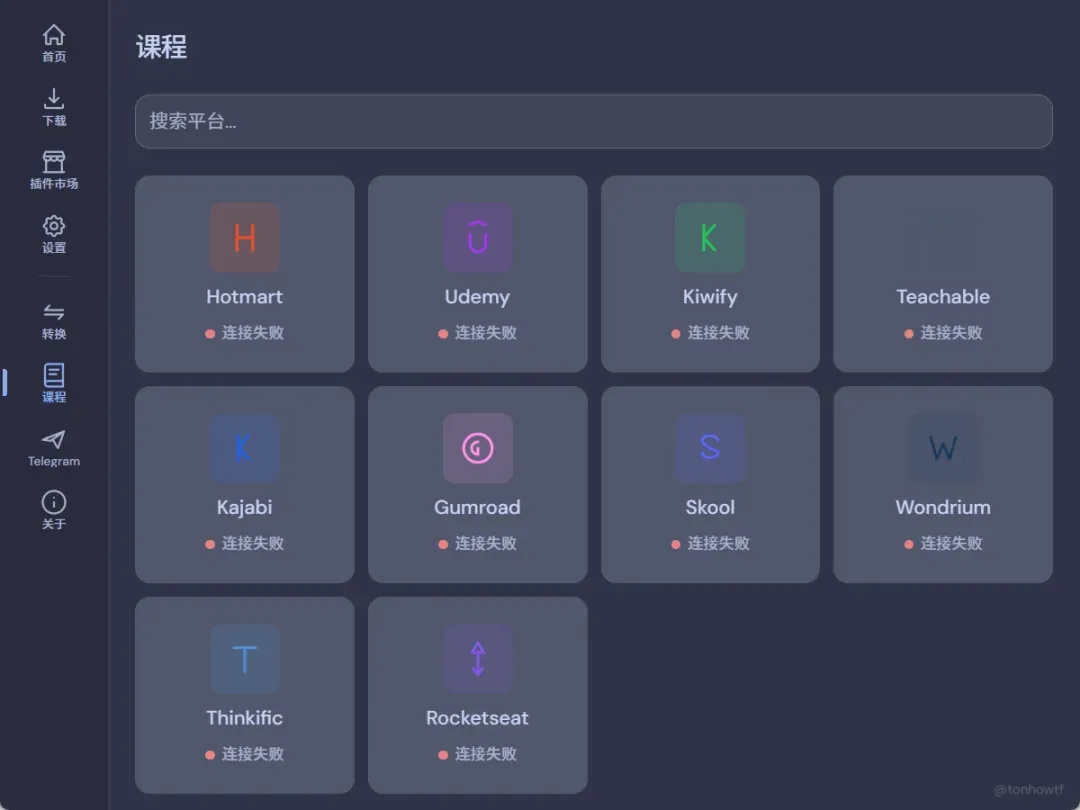Open the home icon (首页) in sidebar
Screen dimensions: 1080x810
pos(54,34)
